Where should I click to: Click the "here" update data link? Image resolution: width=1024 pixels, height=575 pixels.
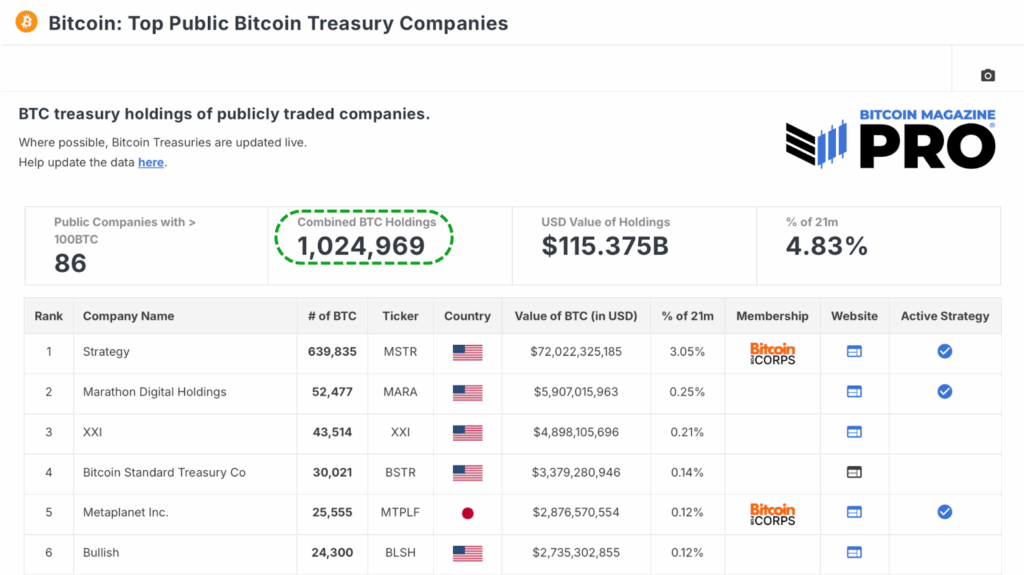pos(151,162)
